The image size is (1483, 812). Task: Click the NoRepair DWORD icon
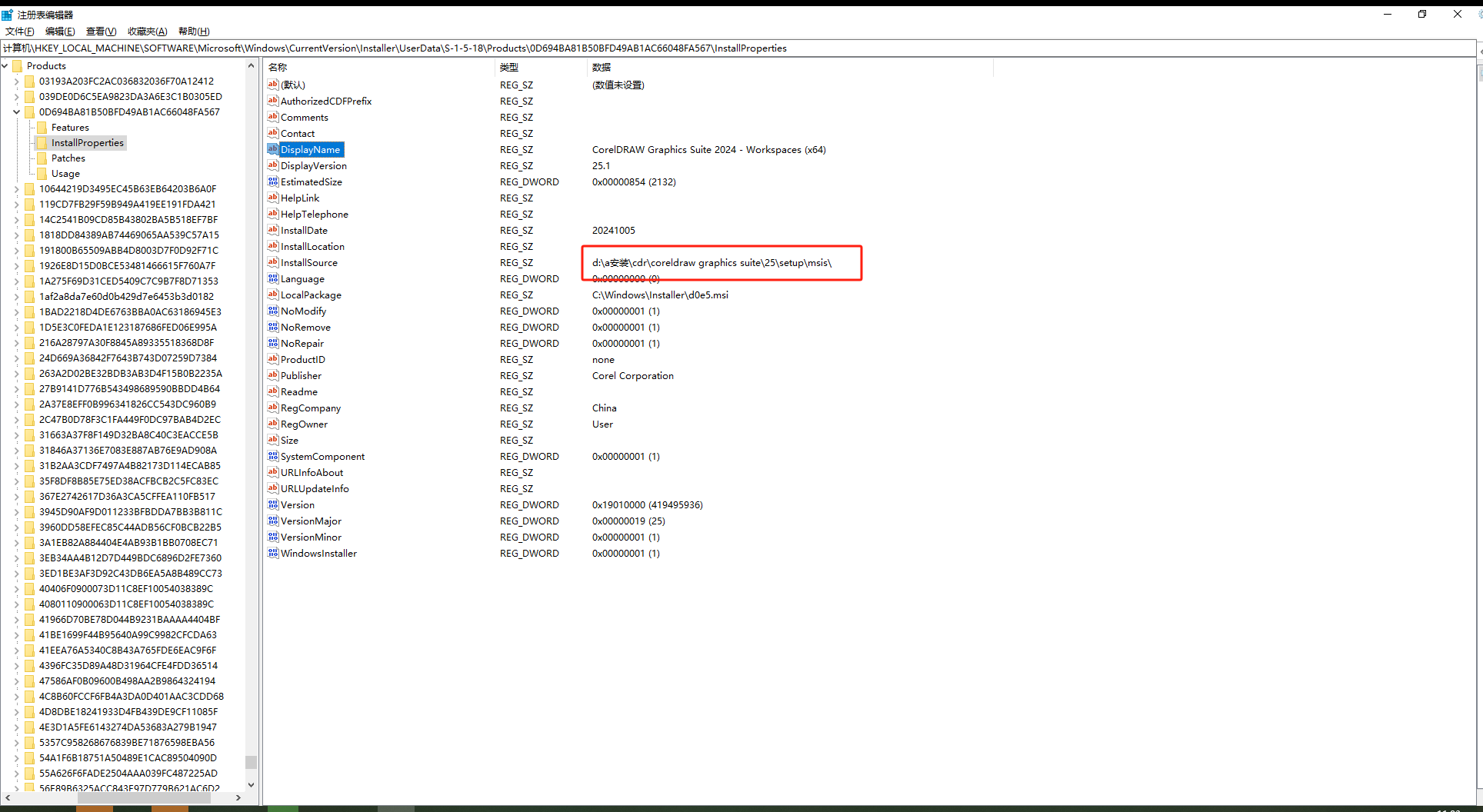point(272,343)
